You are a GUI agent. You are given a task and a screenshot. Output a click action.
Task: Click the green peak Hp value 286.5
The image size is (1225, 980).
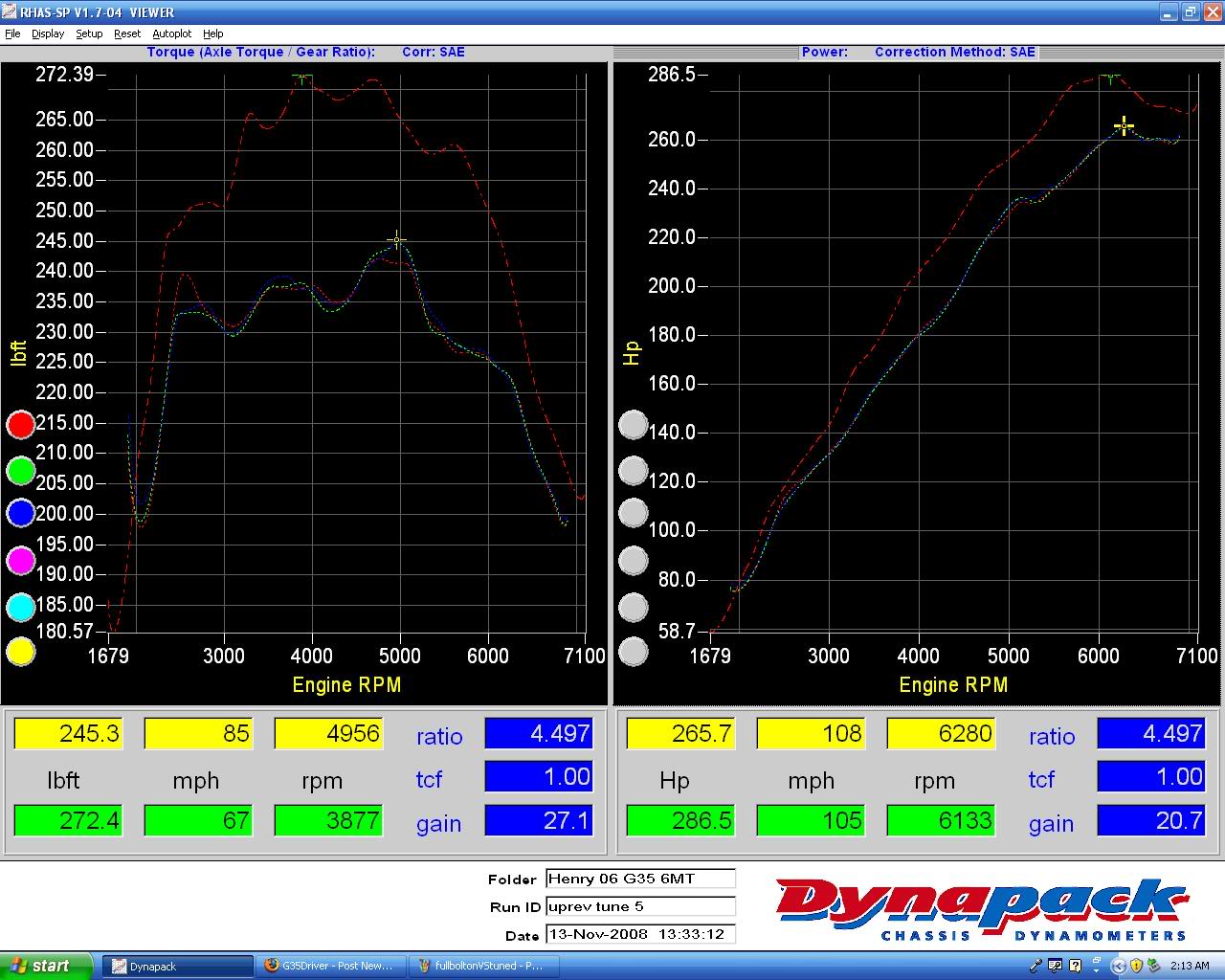(x=680, y=820)
